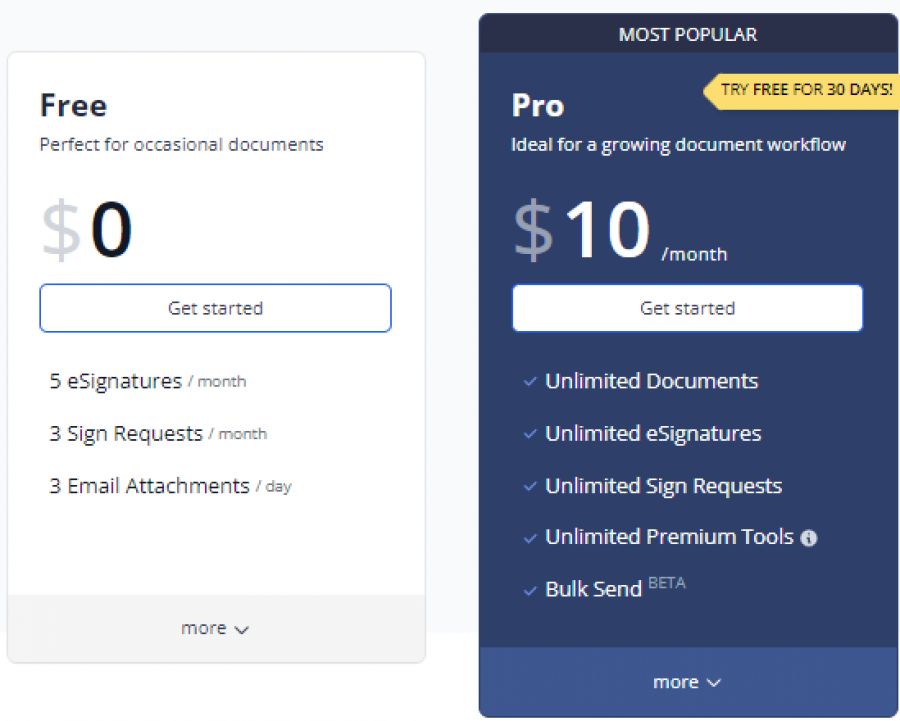Viewport: 900px width, 721px height.
Task: Click the Pro plan title
Action: (537, 105)
